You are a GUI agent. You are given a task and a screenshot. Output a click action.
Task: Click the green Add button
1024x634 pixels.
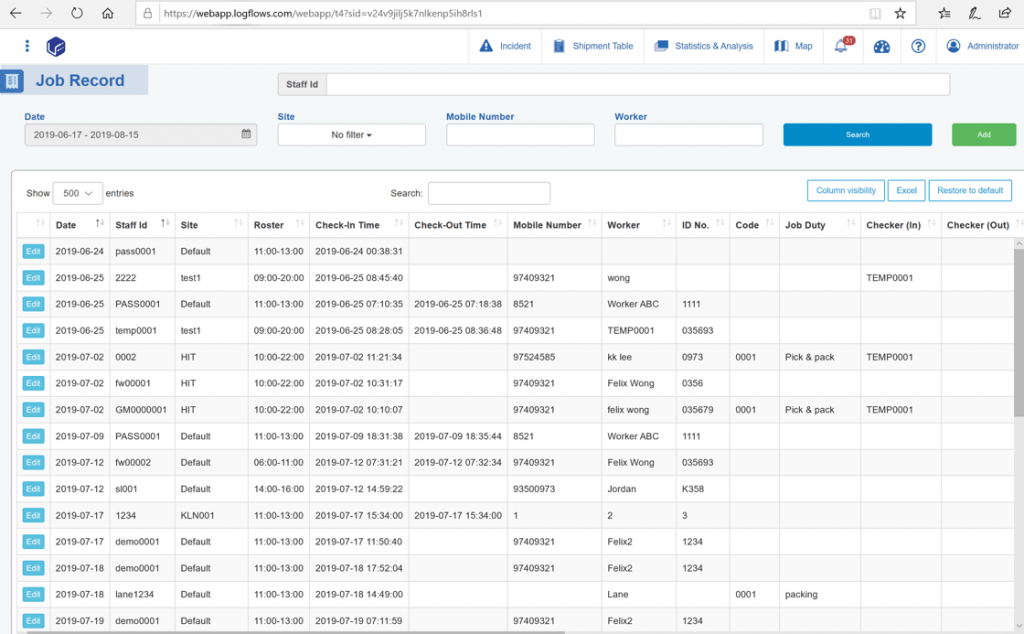(984, 135)
